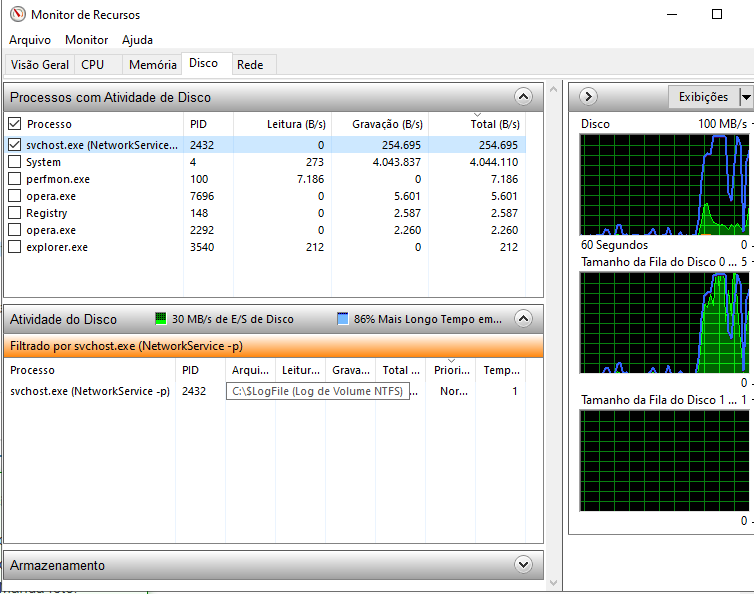Click 30 MB/s de E/S de Disco label
The image size is (754, 594).
233,319
